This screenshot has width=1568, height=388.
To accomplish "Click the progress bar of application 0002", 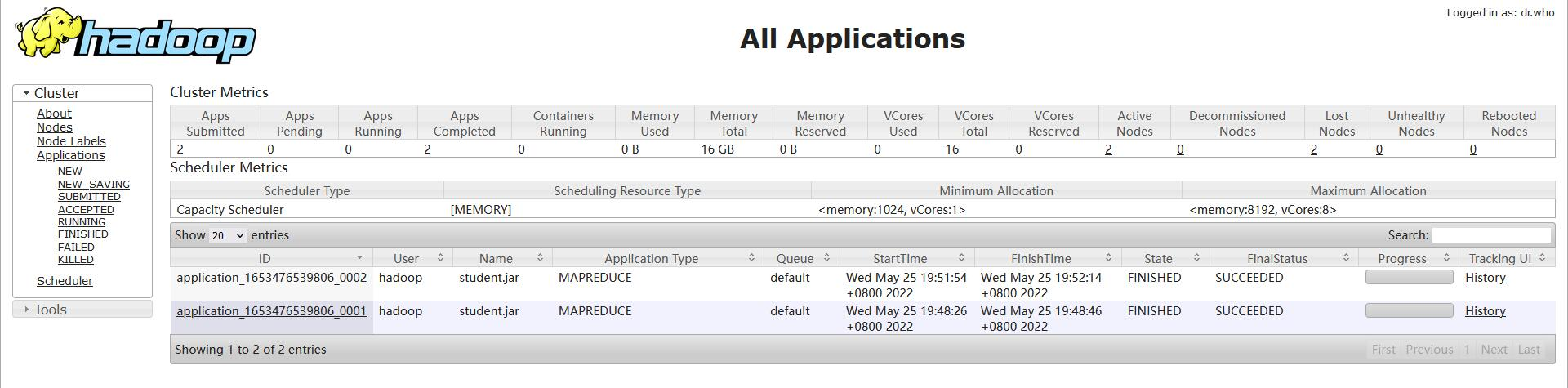I will (1409, 277).
